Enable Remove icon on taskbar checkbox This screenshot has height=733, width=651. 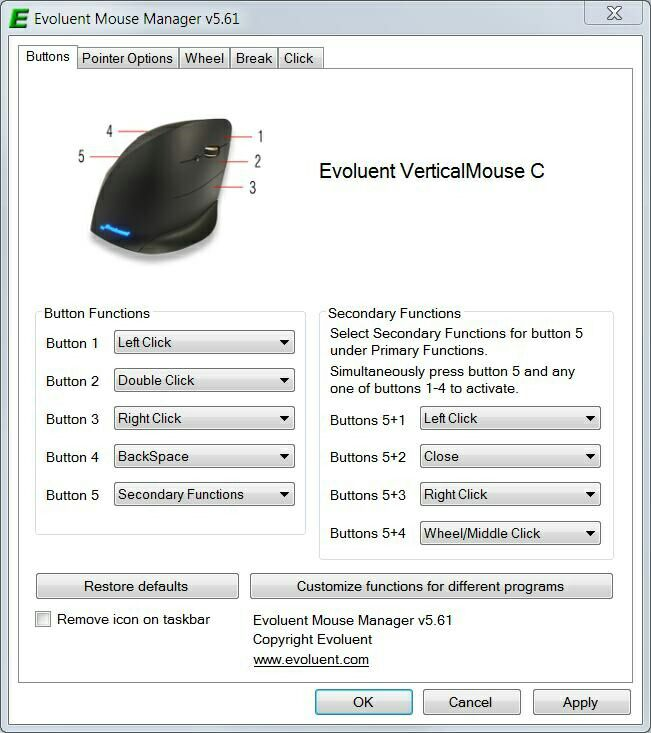[x=43, y=619]
